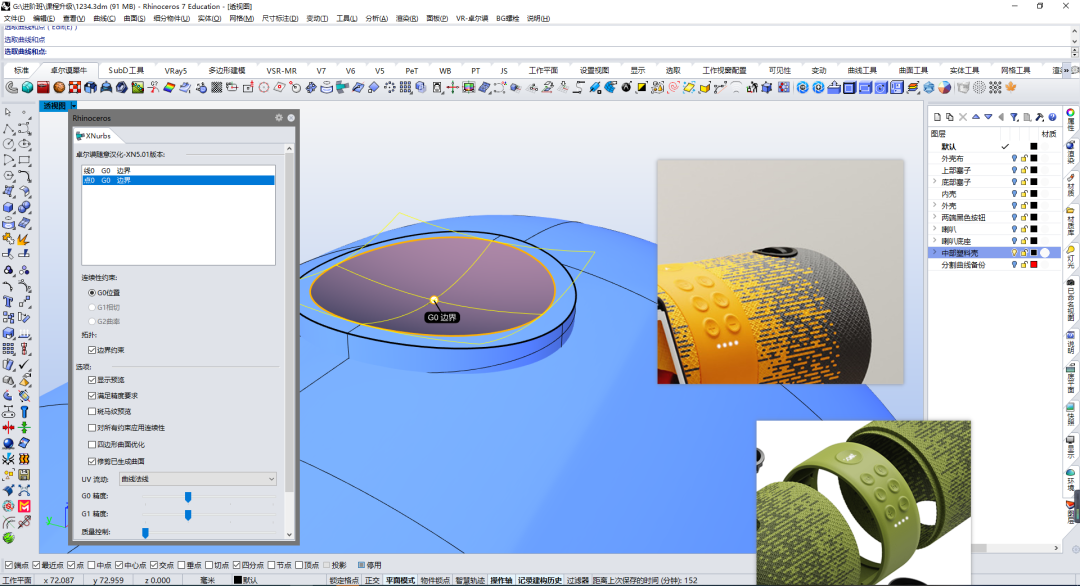Toggle 物件锁点 in status bar
The image size is (1080, 586).
click(x=435, y=580)
